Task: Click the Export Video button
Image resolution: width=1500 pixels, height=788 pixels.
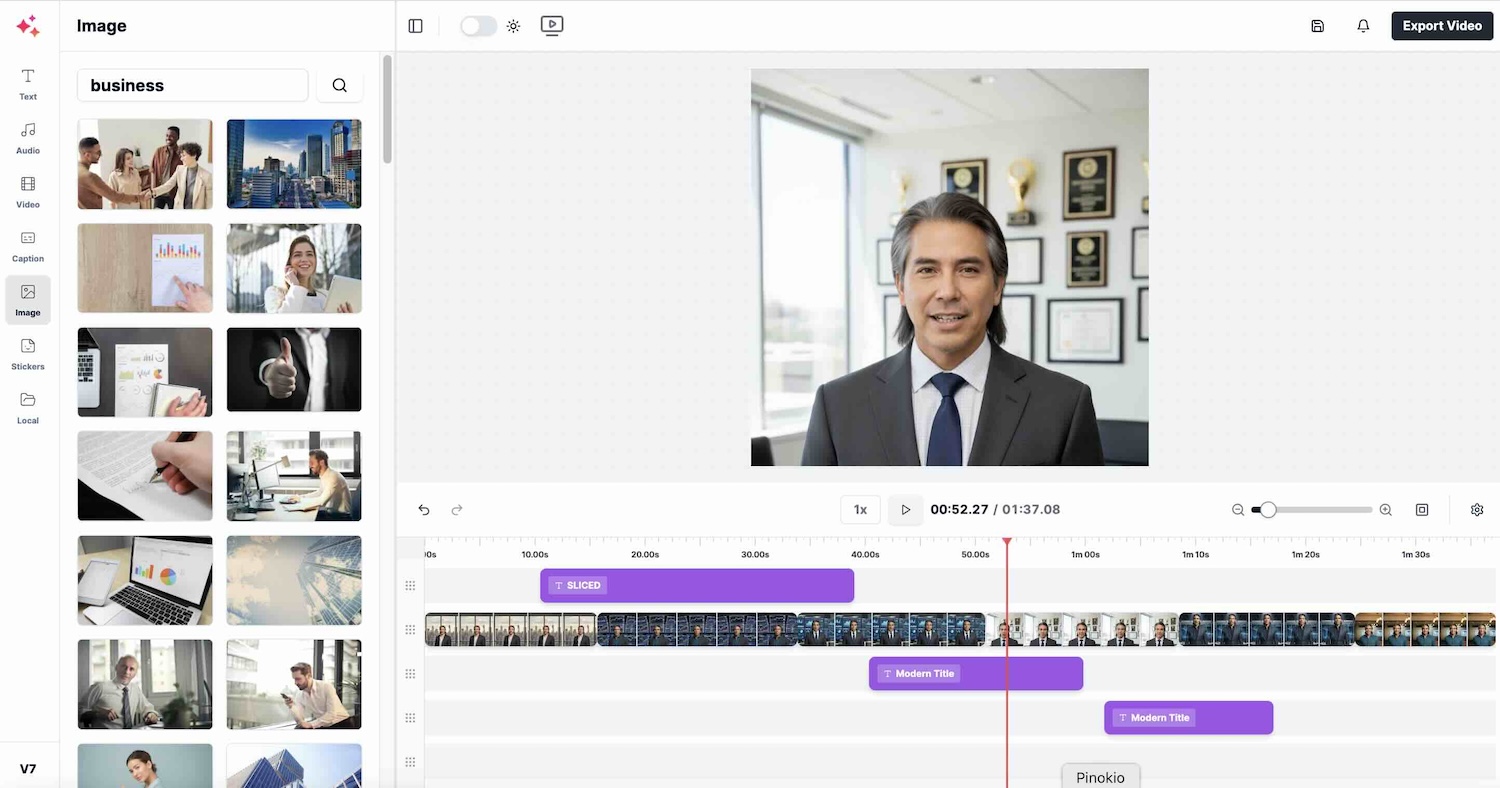Action: 1442,26
